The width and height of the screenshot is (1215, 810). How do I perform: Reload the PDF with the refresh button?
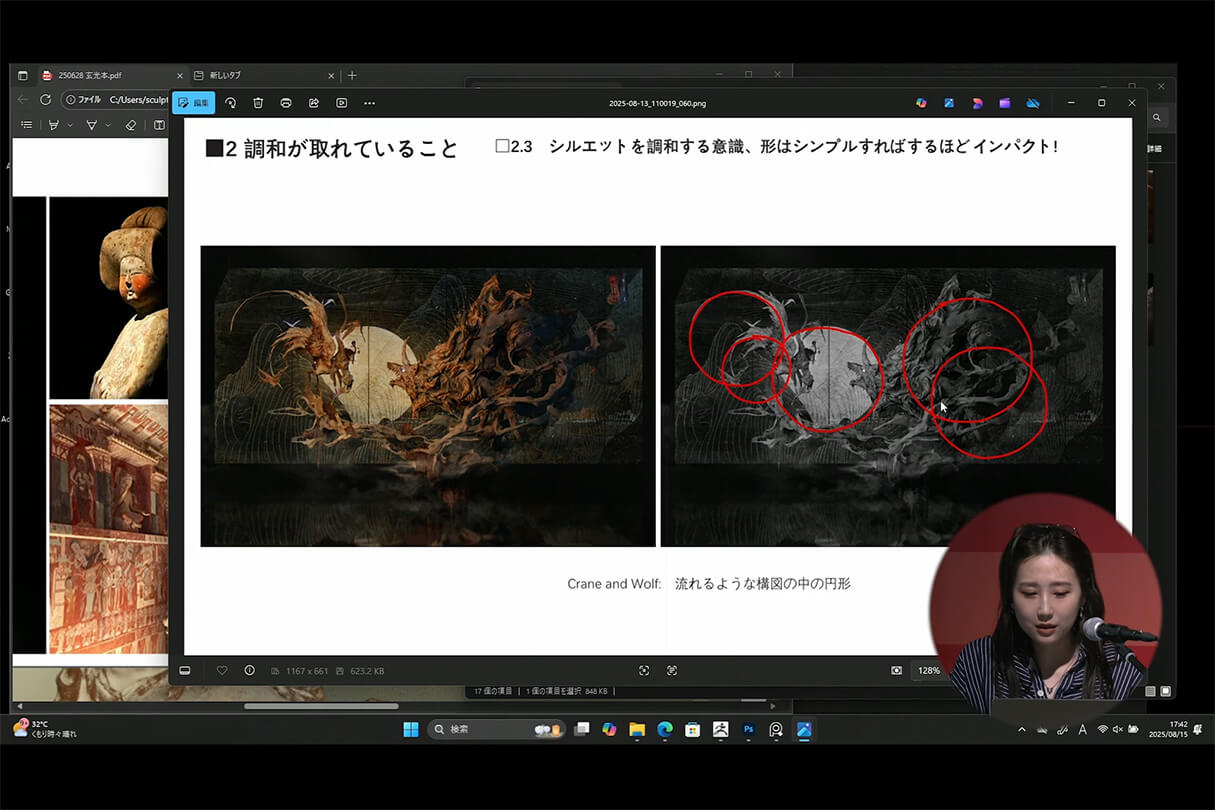44,100
